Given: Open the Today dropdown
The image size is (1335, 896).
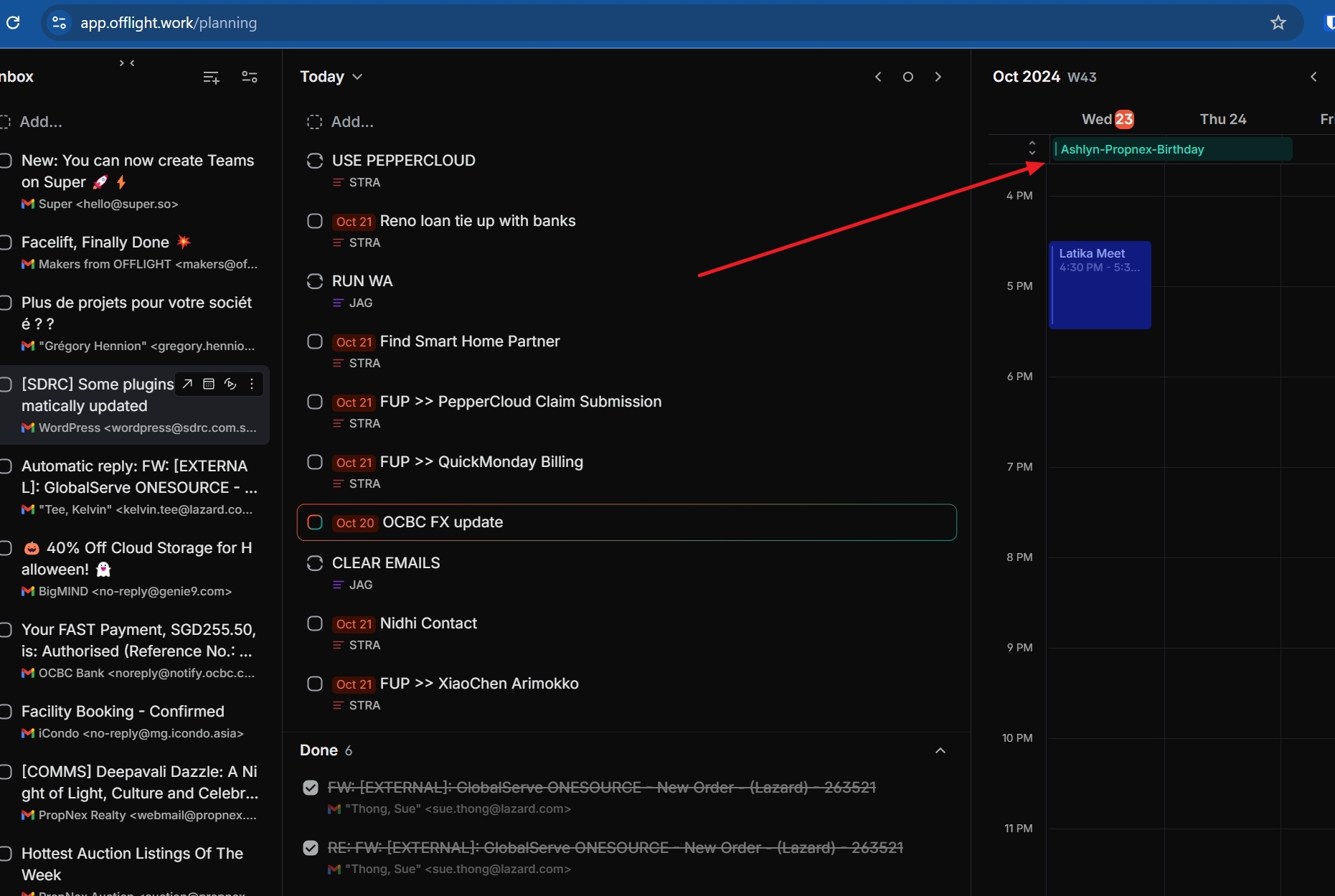Looking at the screenshot, I should click(x=331, y=77).
